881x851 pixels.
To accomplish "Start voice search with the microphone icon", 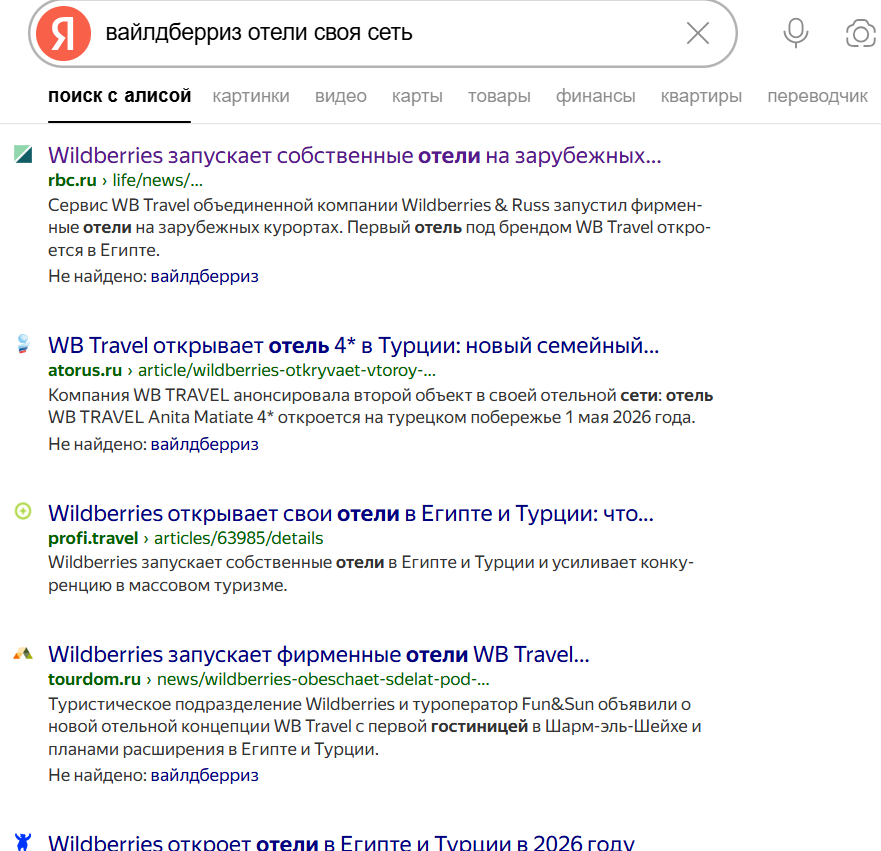I will pos(796,33).
